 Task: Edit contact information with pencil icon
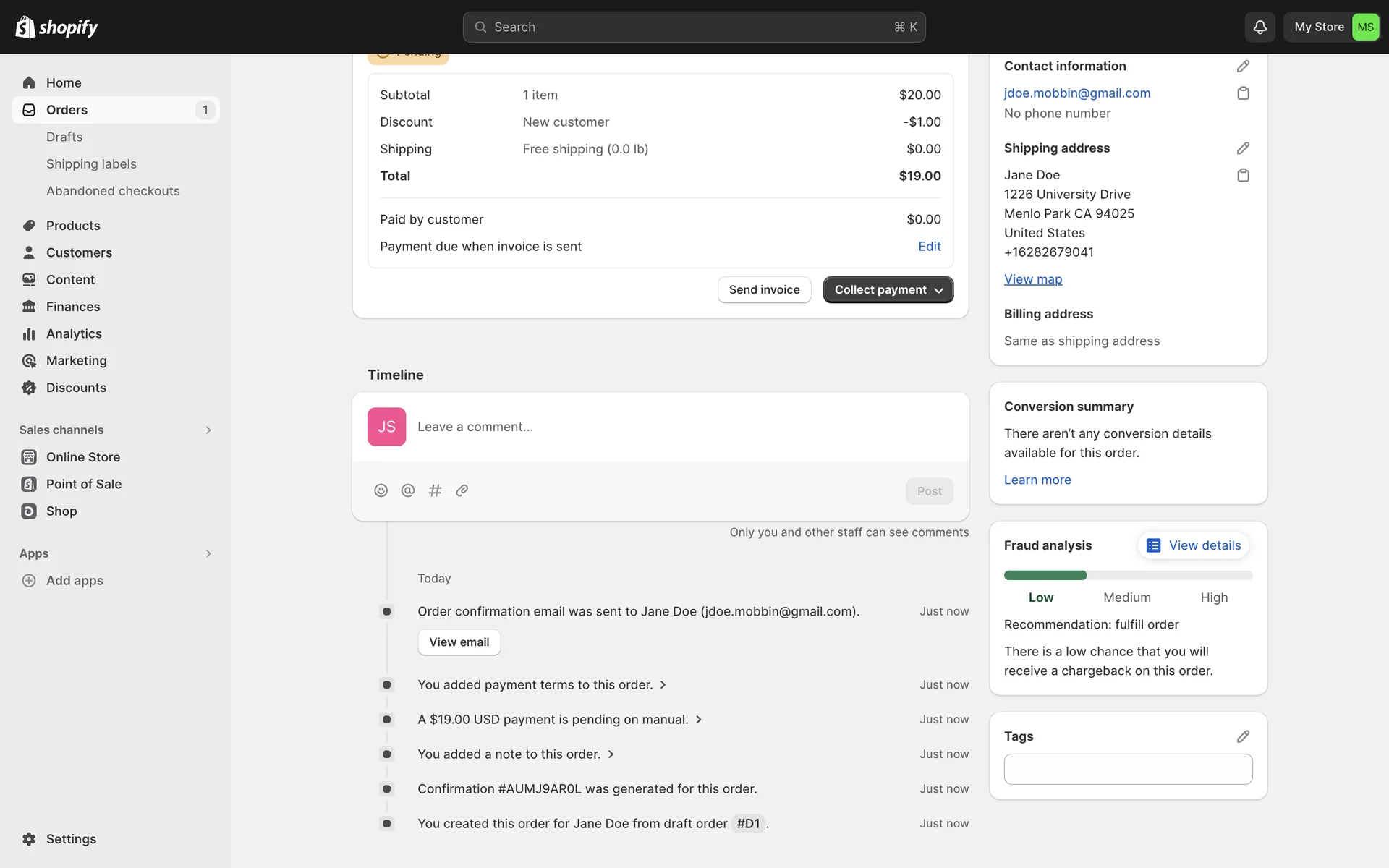[1243, 67]
